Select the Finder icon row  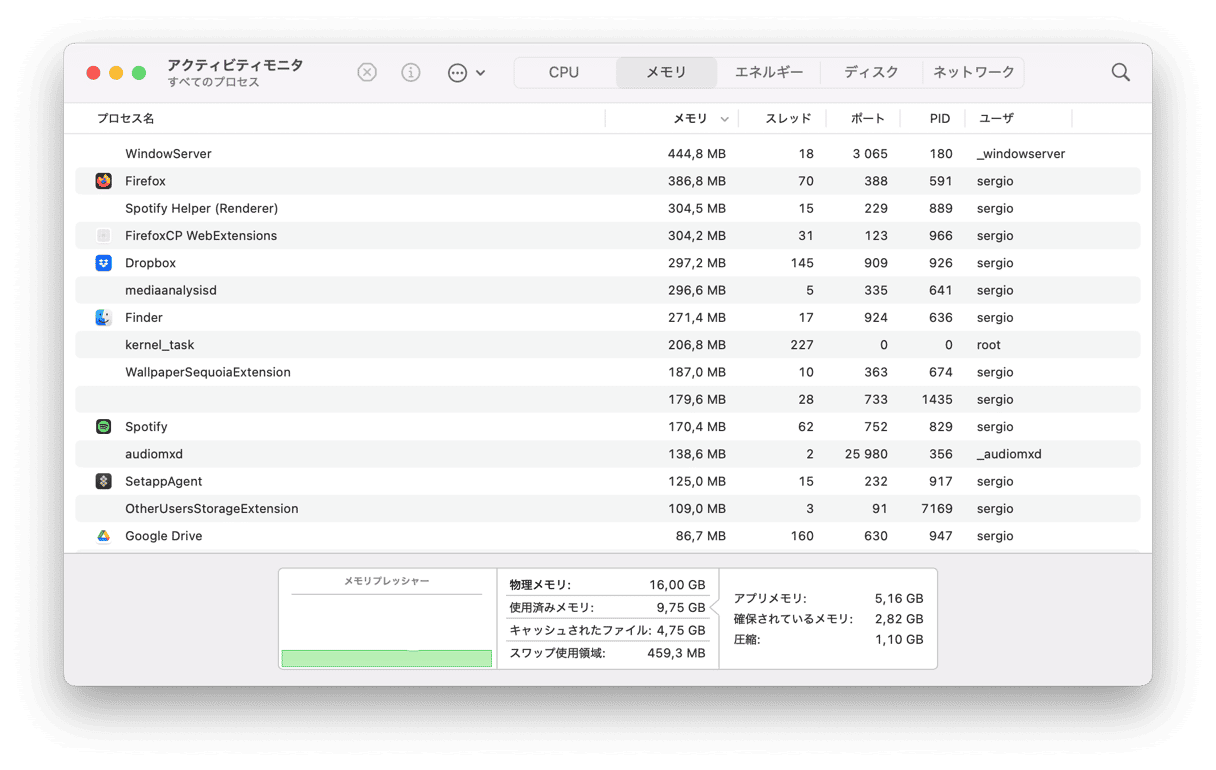point(104,317)
